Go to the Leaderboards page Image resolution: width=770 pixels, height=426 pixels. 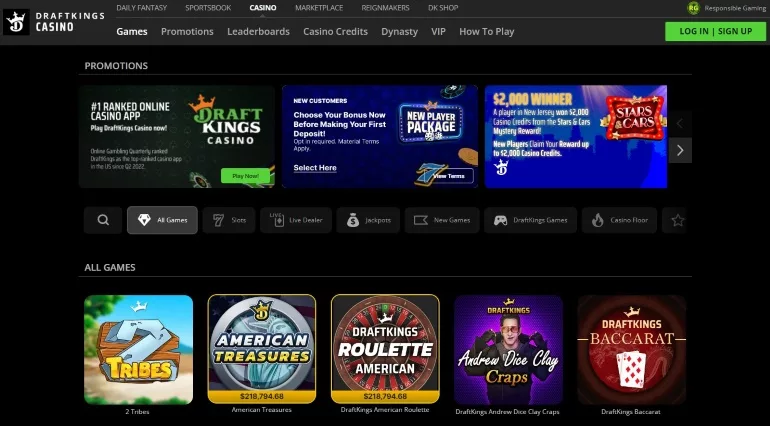[258, 31]
